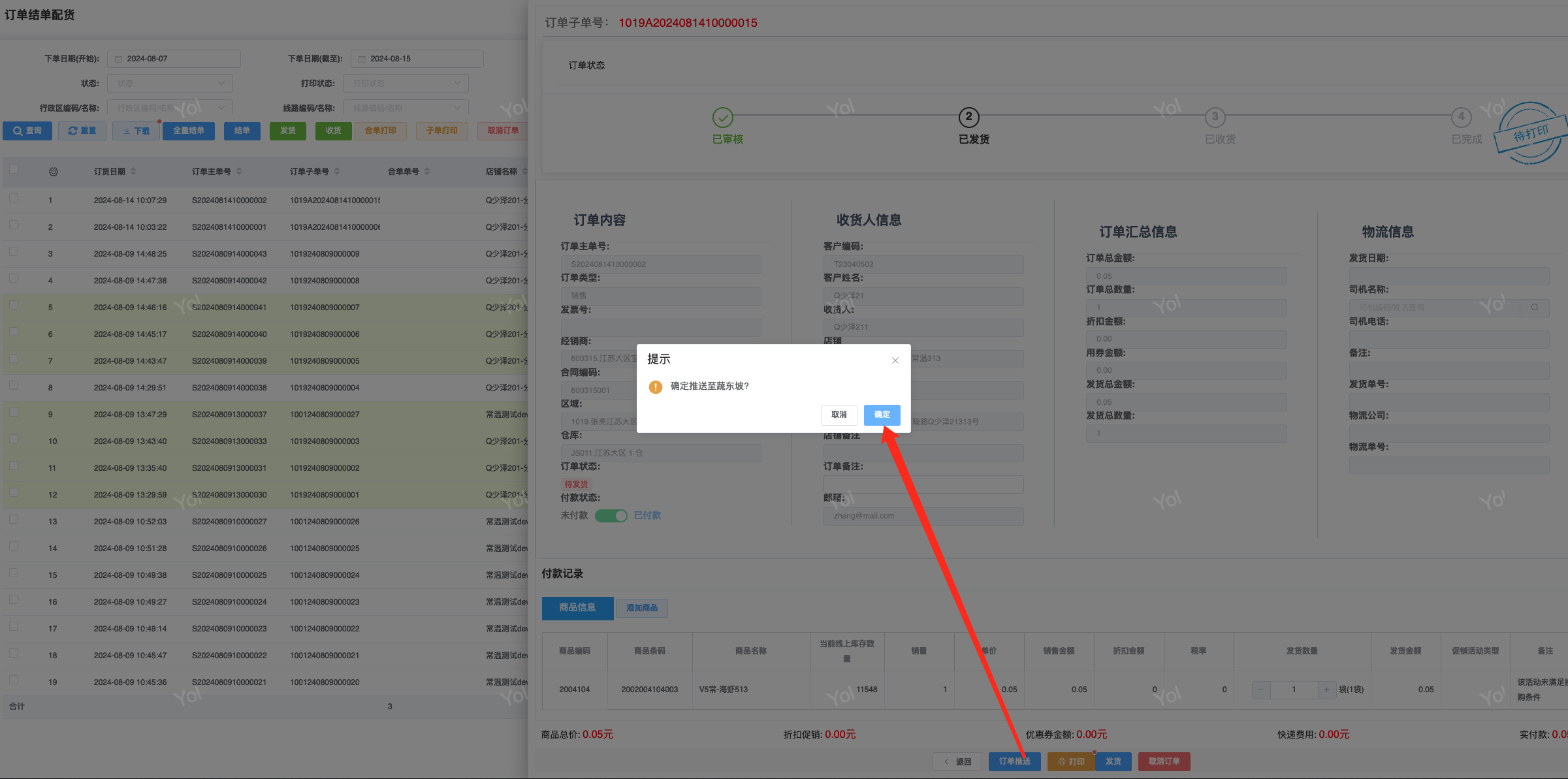
Task: Switch to the 商品信息 tab
Action: [x=577, y=608]
